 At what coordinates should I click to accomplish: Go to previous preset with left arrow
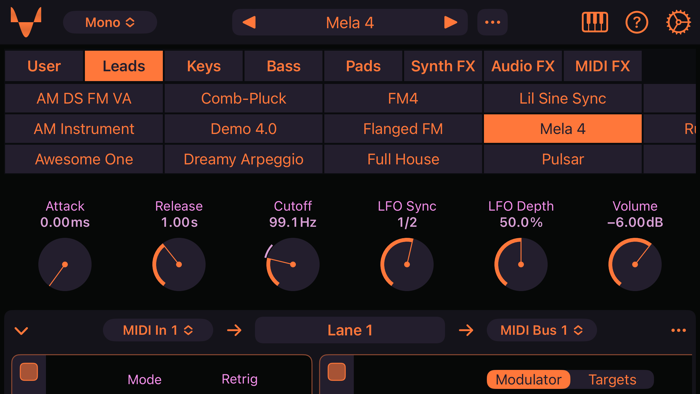[249, 22]
